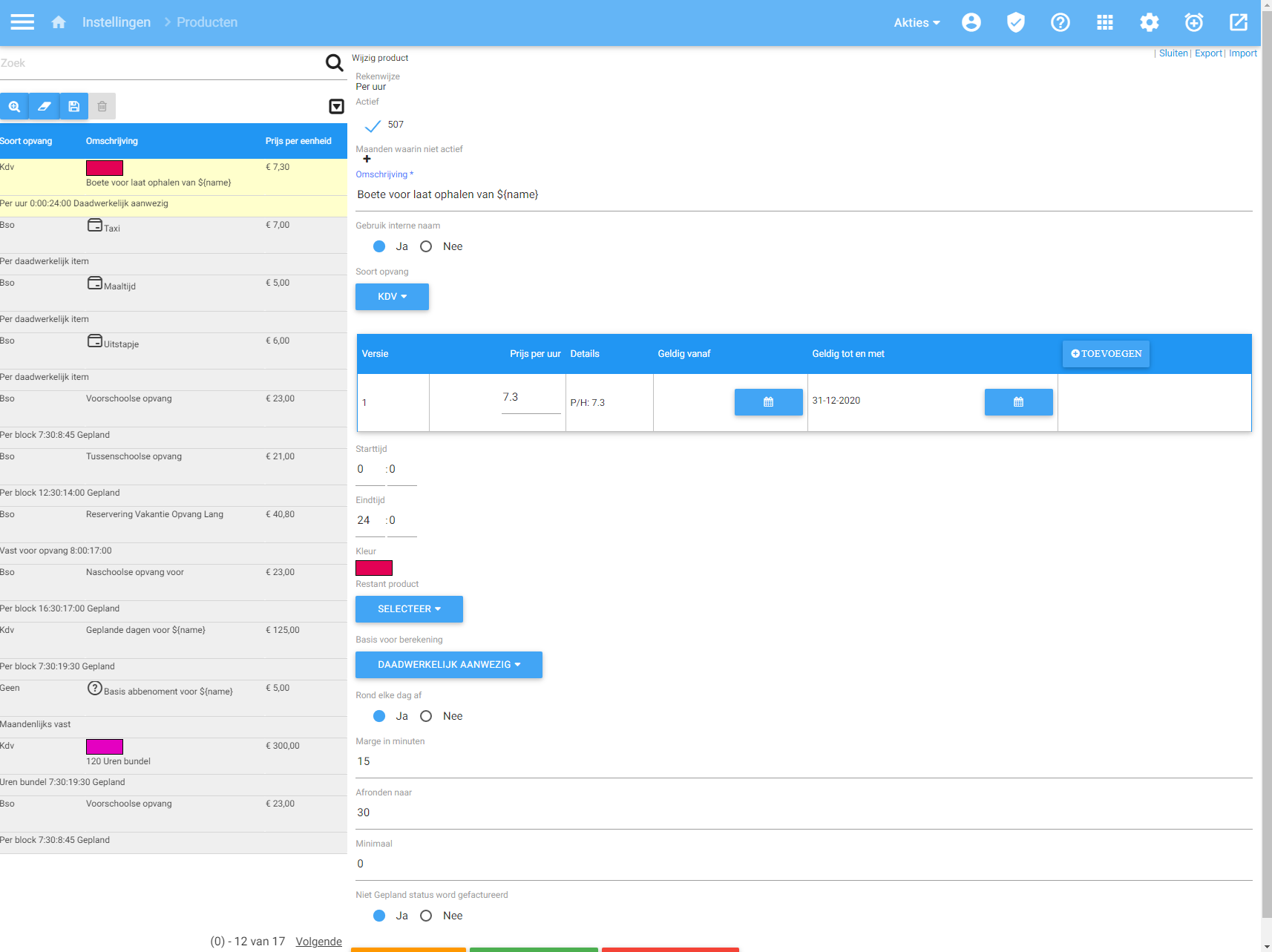Screen dimensions: 1272x952
Task: Open the settings gear icon
Action: [1149, 22]
